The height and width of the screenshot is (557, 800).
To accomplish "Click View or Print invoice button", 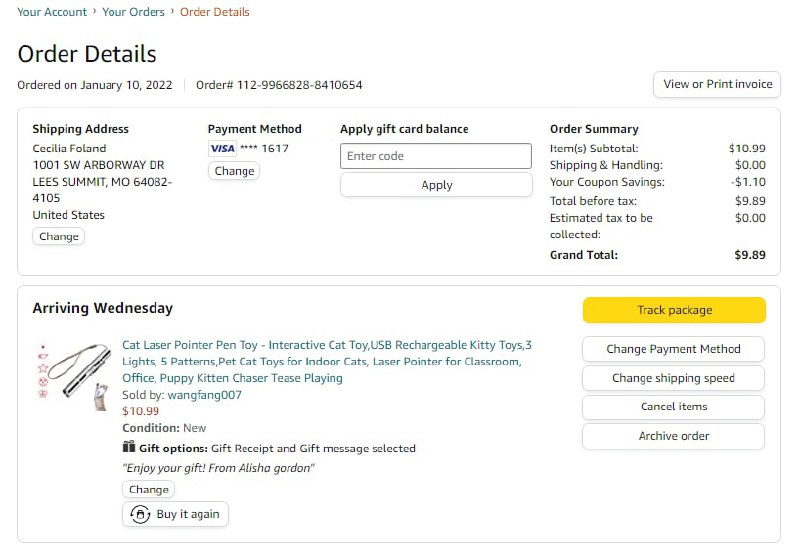I will (x=717, y=84).
